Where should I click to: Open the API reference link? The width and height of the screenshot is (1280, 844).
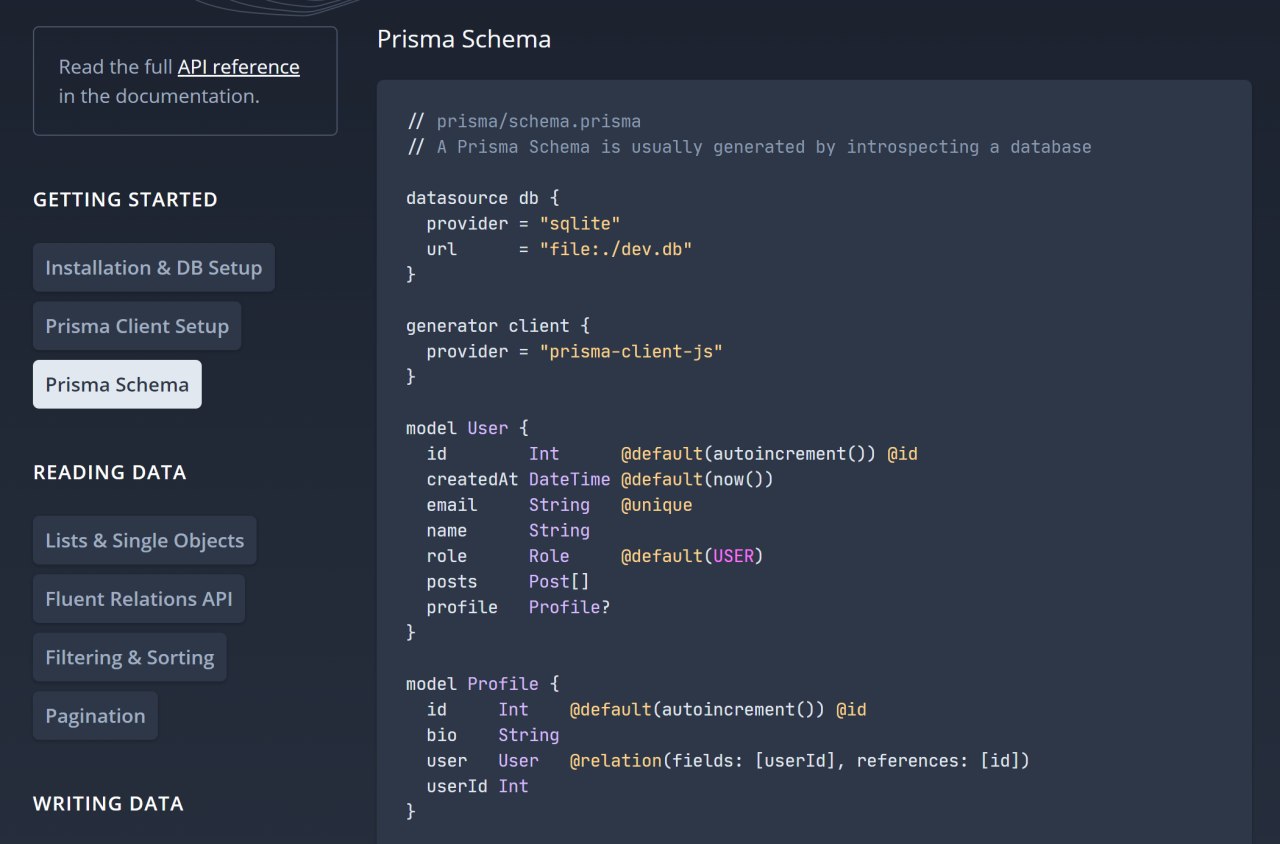[238, 67]
